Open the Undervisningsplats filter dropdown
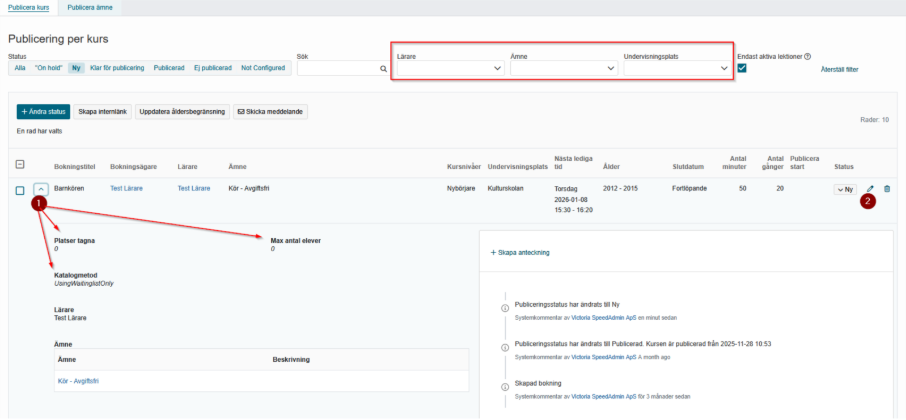This screenshot has height=420, width=906. pyautogui.click(x=678, y=68)
